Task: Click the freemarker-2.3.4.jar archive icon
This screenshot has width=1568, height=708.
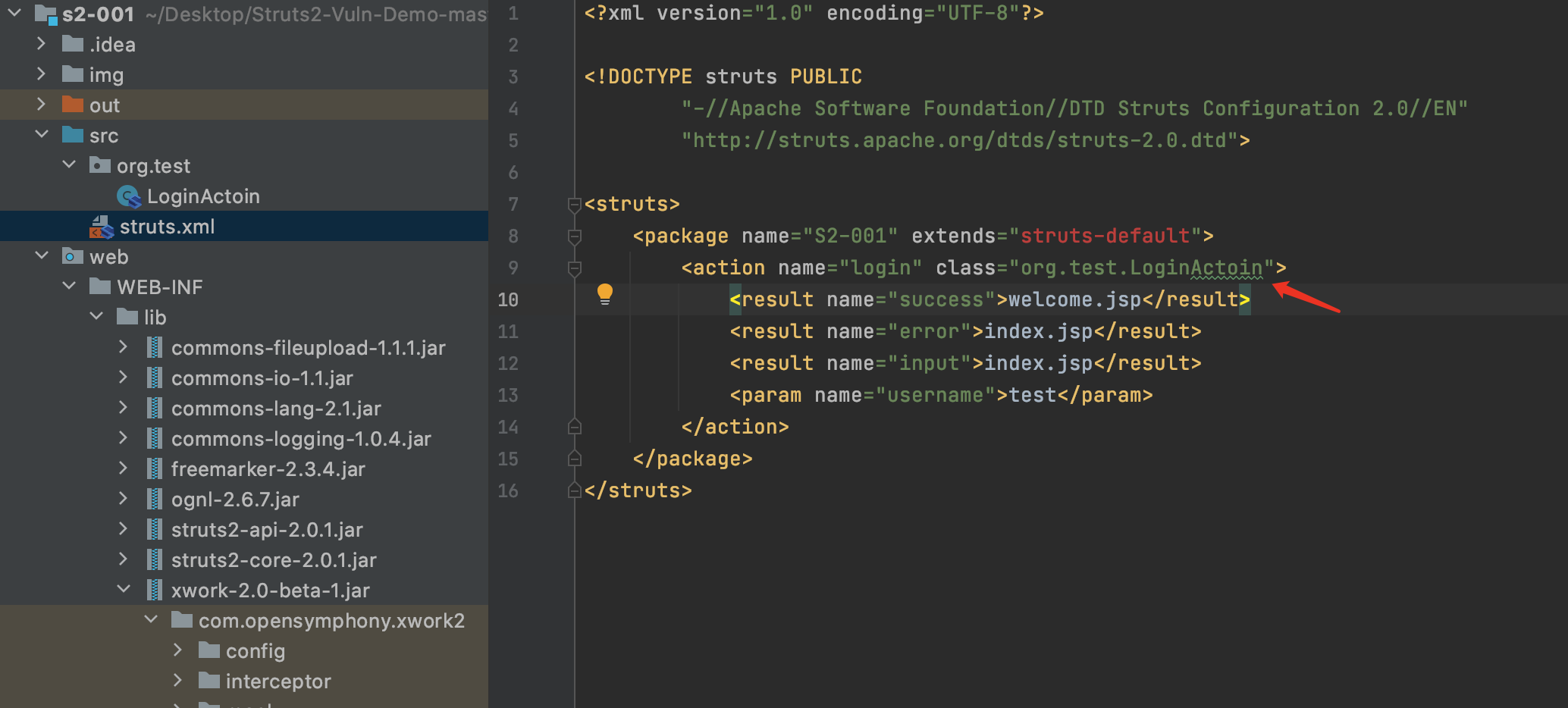Action: [x=155, y=468]
